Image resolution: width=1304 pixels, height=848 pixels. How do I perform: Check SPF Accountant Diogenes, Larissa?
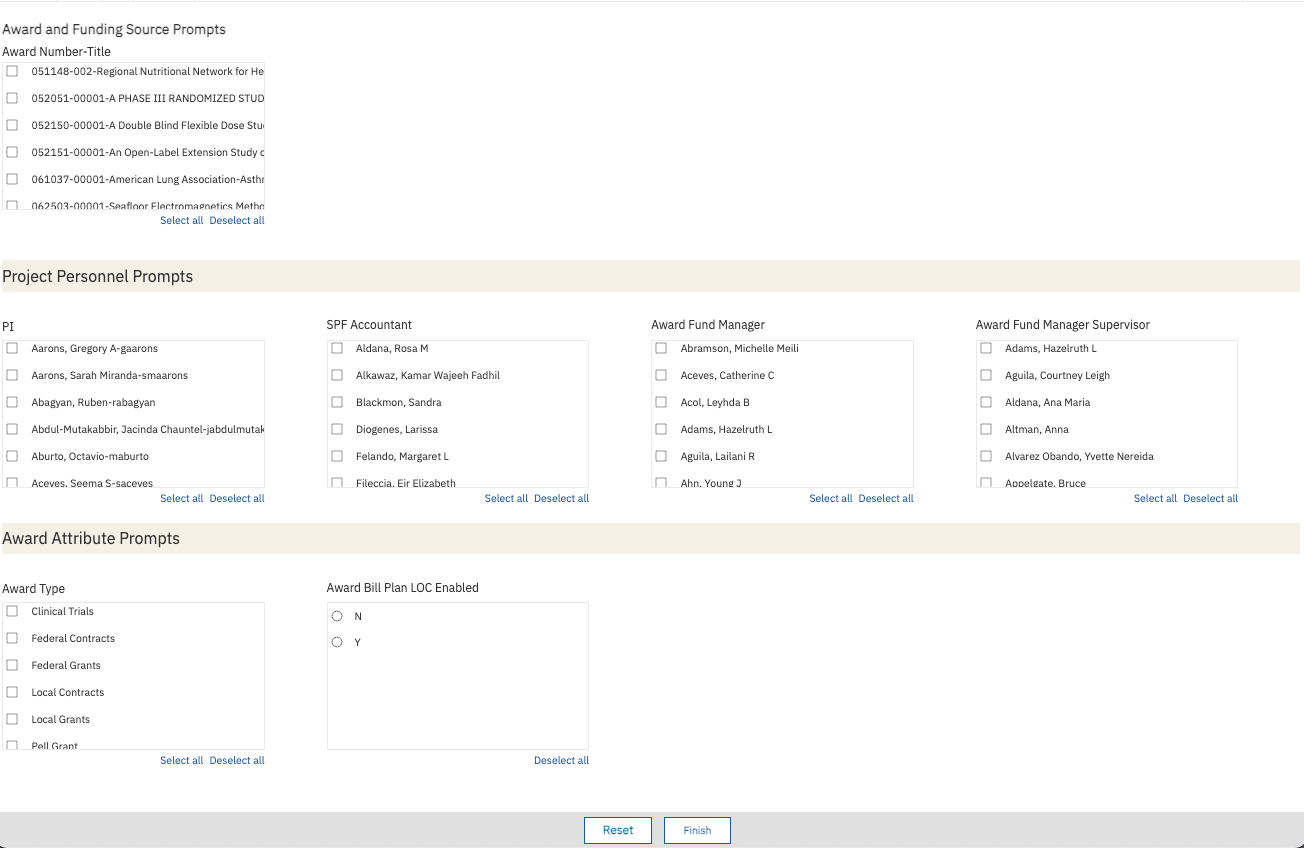[x=337, y=429]
